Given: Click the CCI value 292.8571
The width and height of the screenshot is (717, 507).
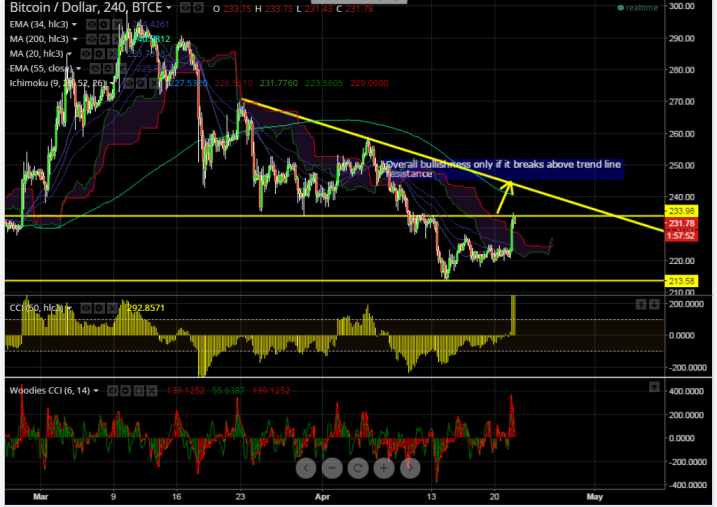Looking at the screenshot, I should click(x=145, y=308).
